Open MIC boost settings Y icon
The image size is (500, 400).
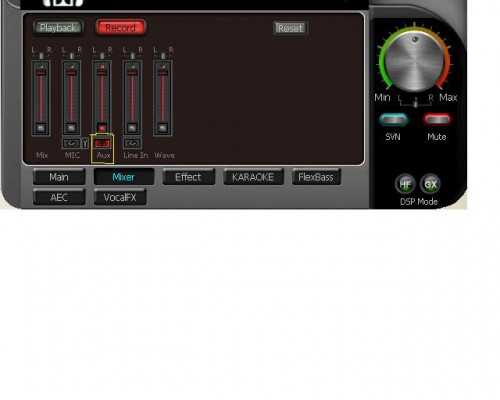click(x=85, y=143)
